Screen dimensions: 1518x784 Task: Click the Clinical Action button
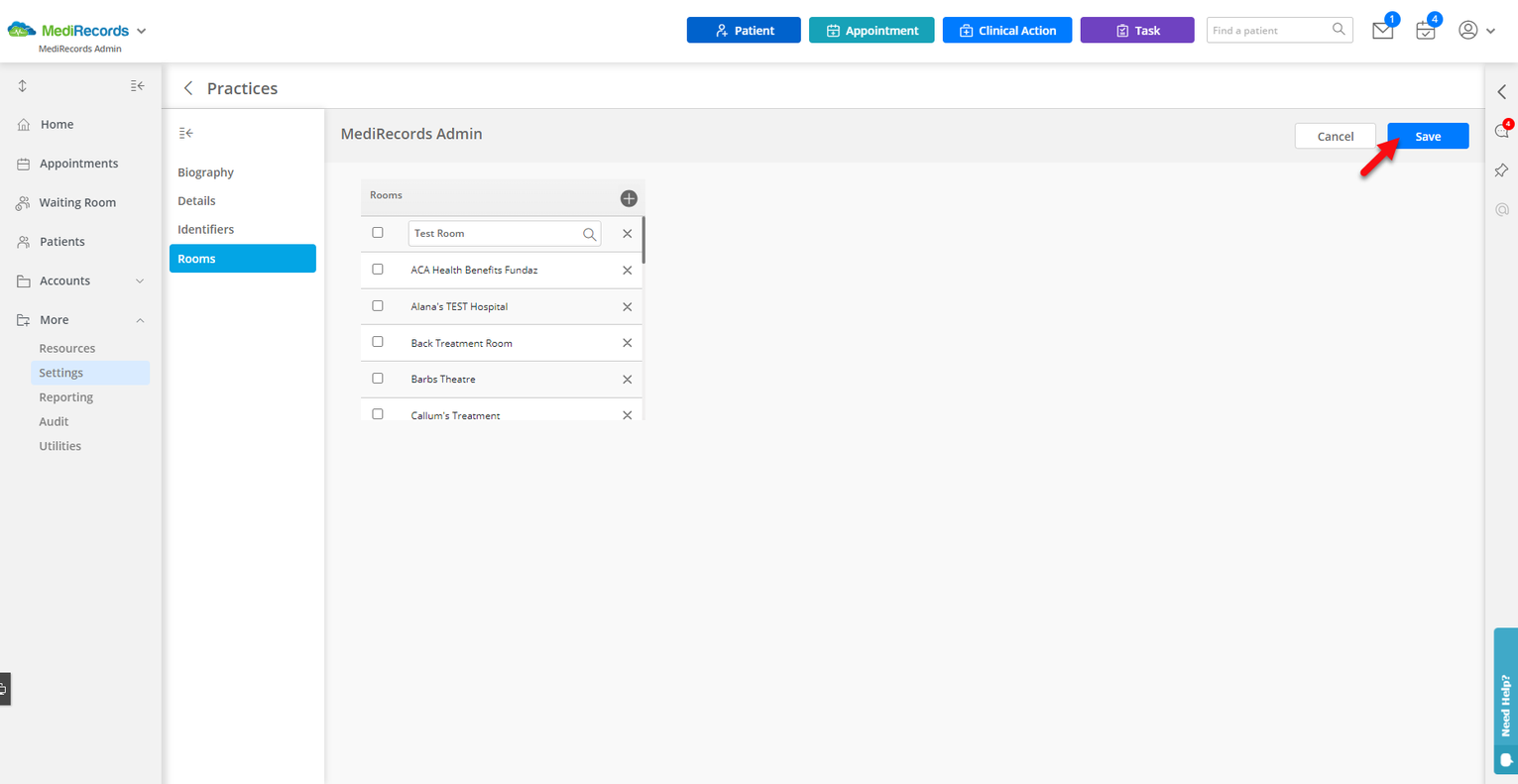pyautogui.click(x=1007, y=31)
